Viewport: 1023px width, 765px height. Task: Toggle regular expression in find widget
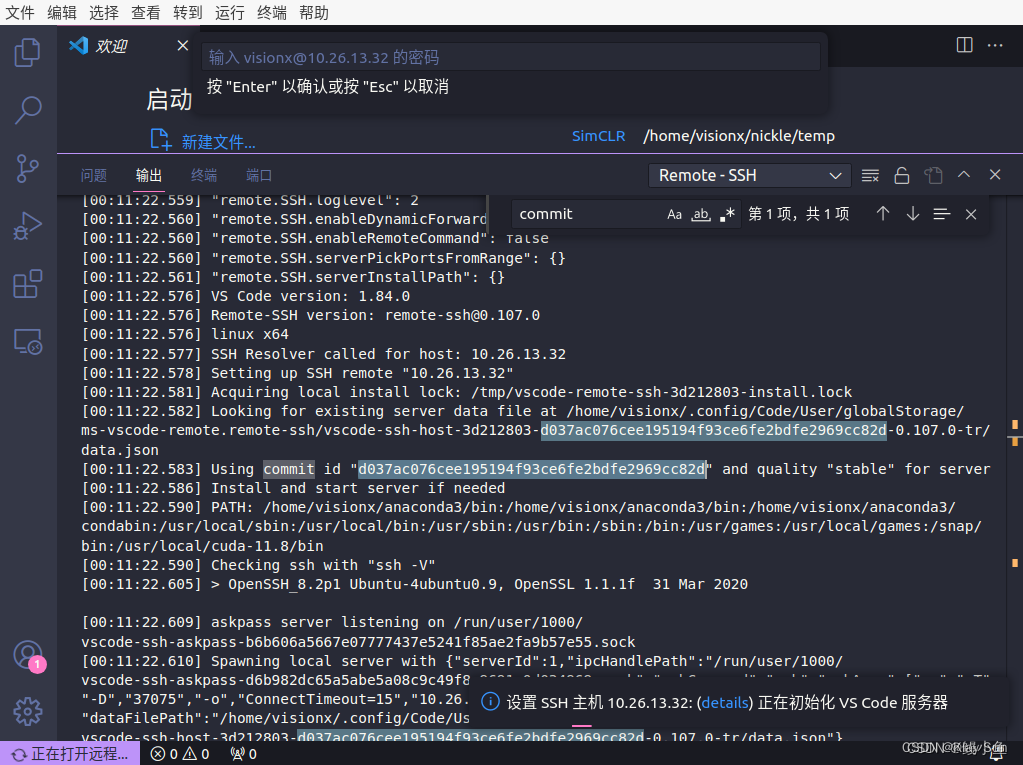point(727,215)
